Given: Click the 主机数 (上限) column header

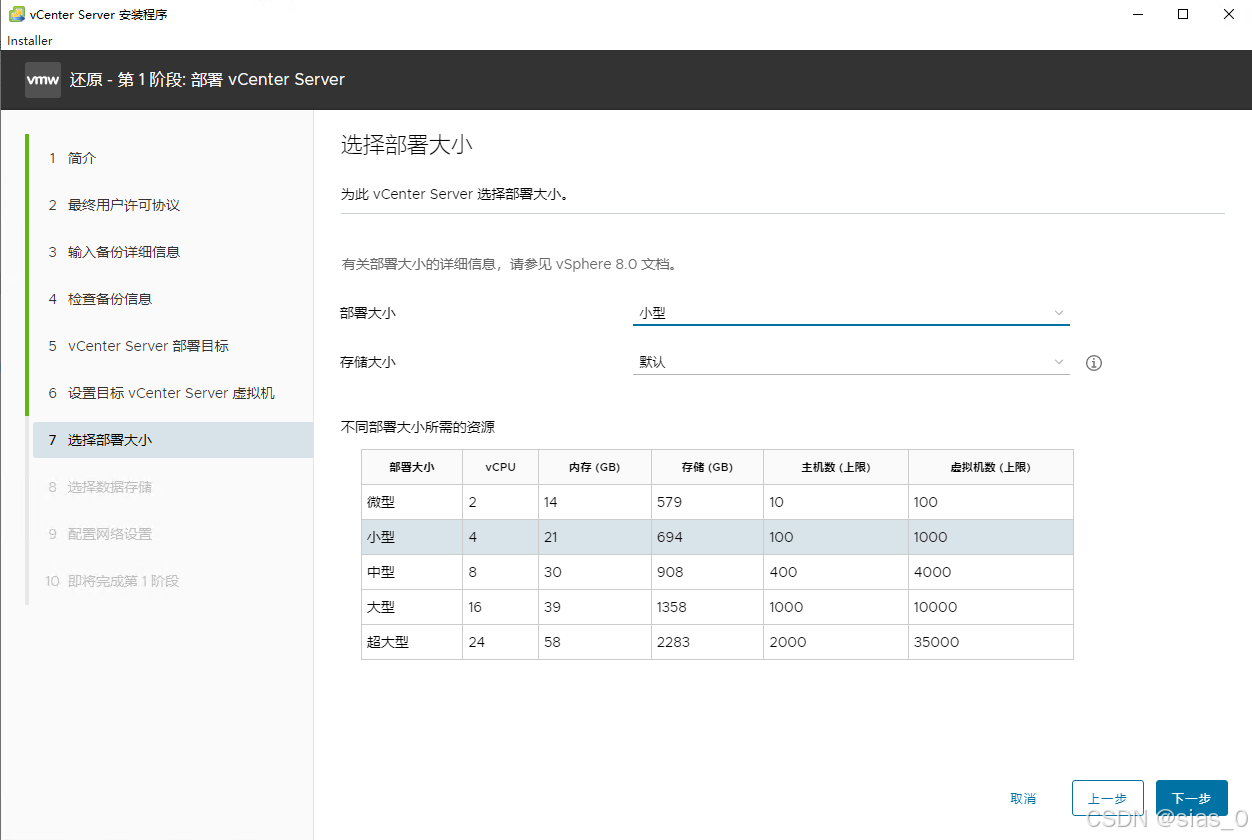Looking at the screenshot, I should click(836, 467).
